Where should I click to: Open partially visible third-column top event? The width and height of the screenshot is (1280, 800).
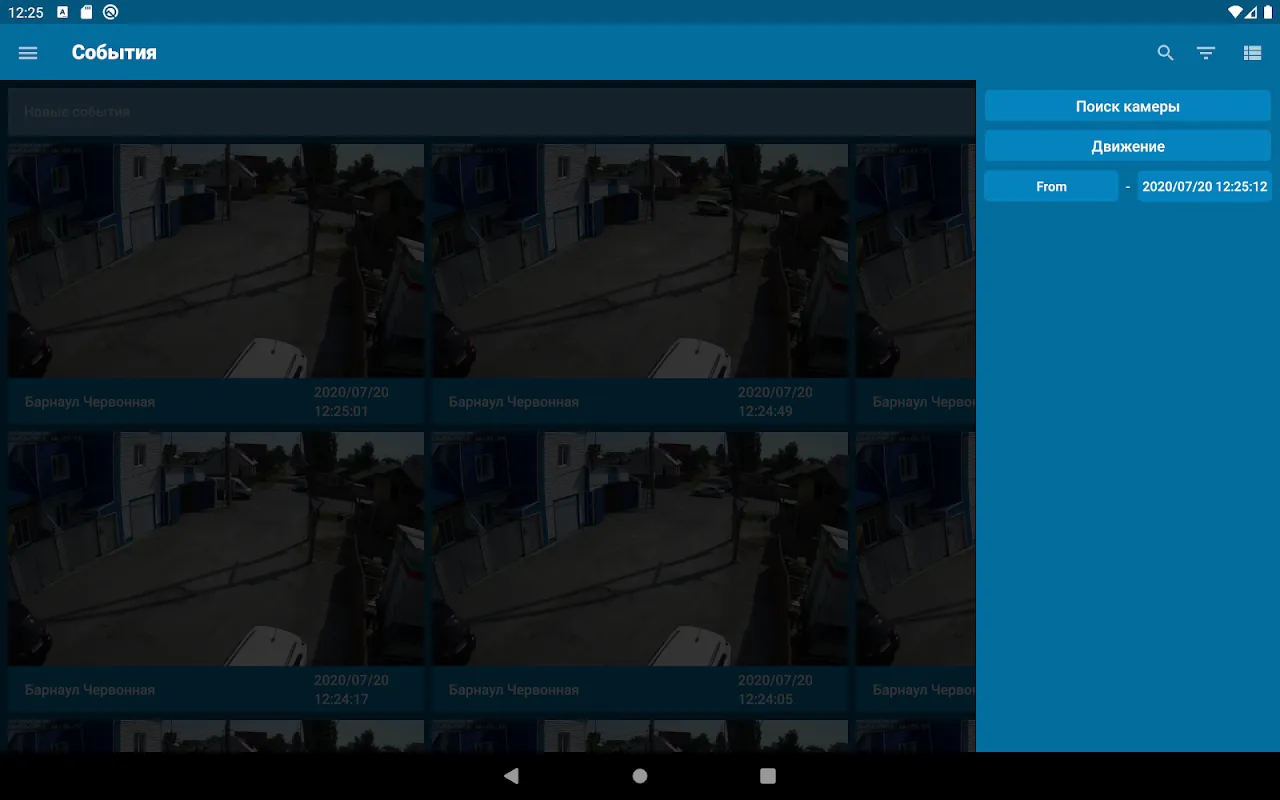tap(915, 260)
